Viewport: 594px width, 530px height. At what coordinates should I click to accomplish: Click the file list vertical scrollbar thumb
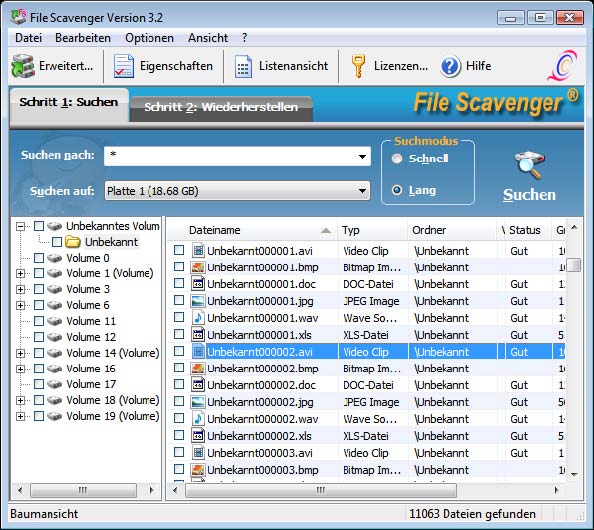click(x=575, y=265)
